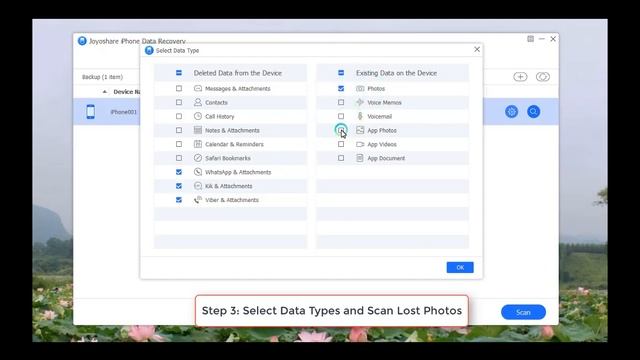Click the Notes & Attachments icon
640x360 pixels.
coord(198,130)
